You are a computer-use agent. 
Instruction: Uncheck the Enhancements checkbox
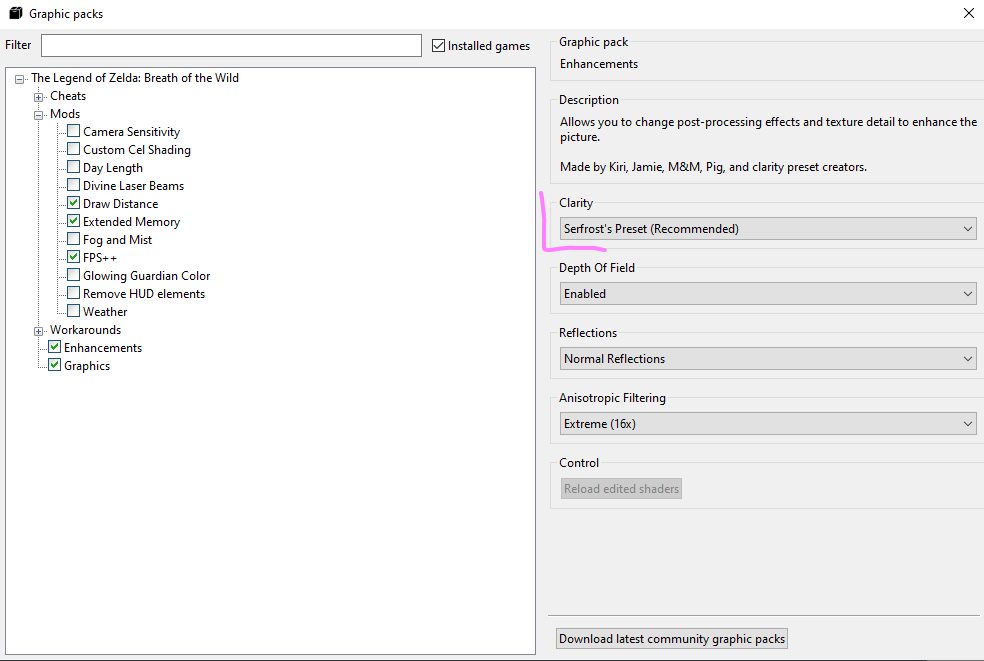pyautogui.click(x=55, y=347)
